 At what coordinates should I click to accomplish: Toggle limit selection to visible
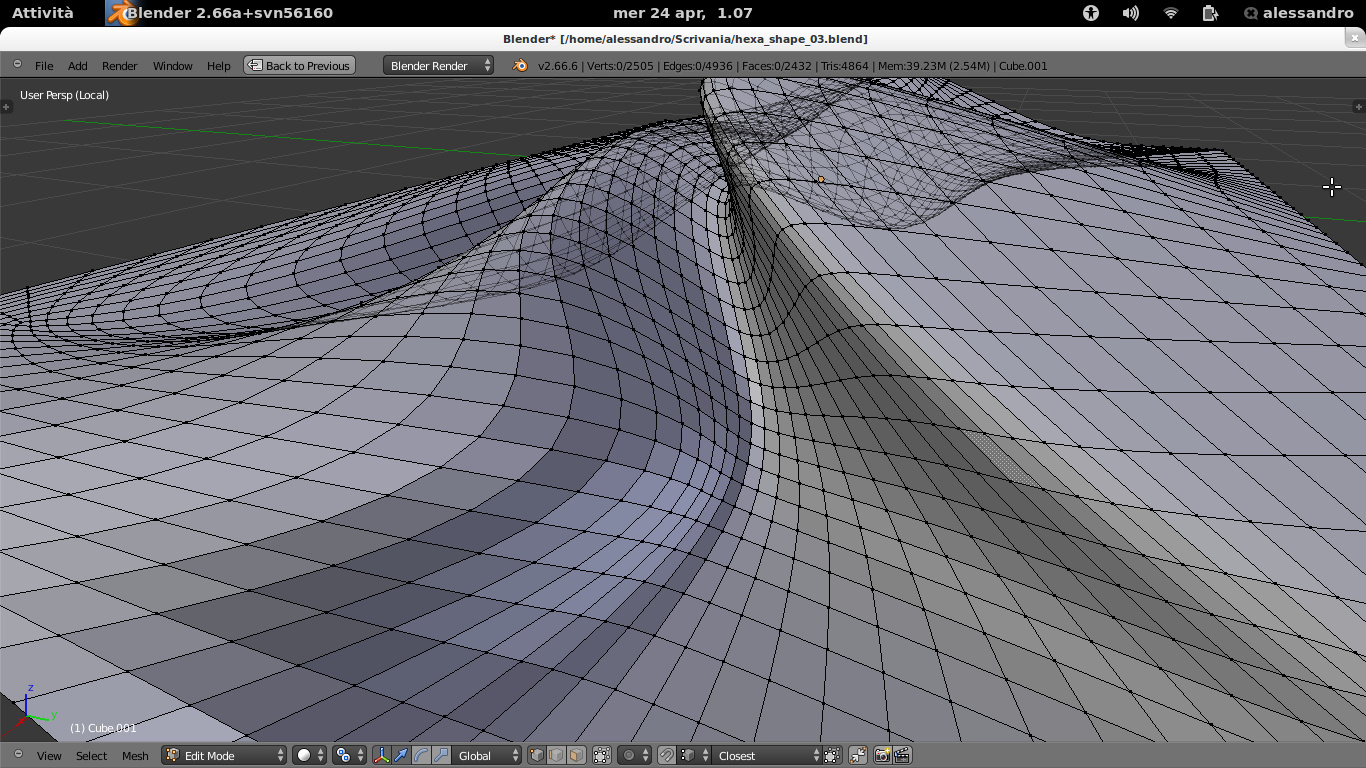[602, 756]
